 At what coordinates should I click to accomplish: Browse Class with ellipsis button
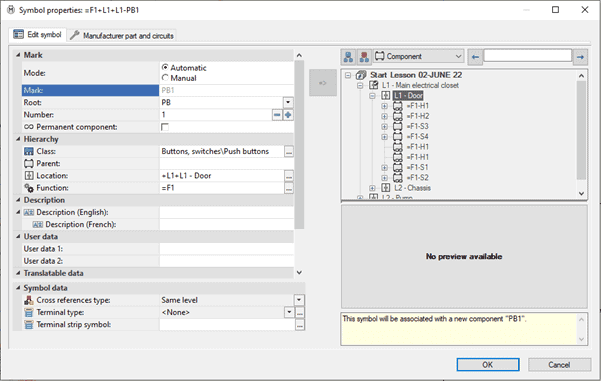[x=289, y=151]
